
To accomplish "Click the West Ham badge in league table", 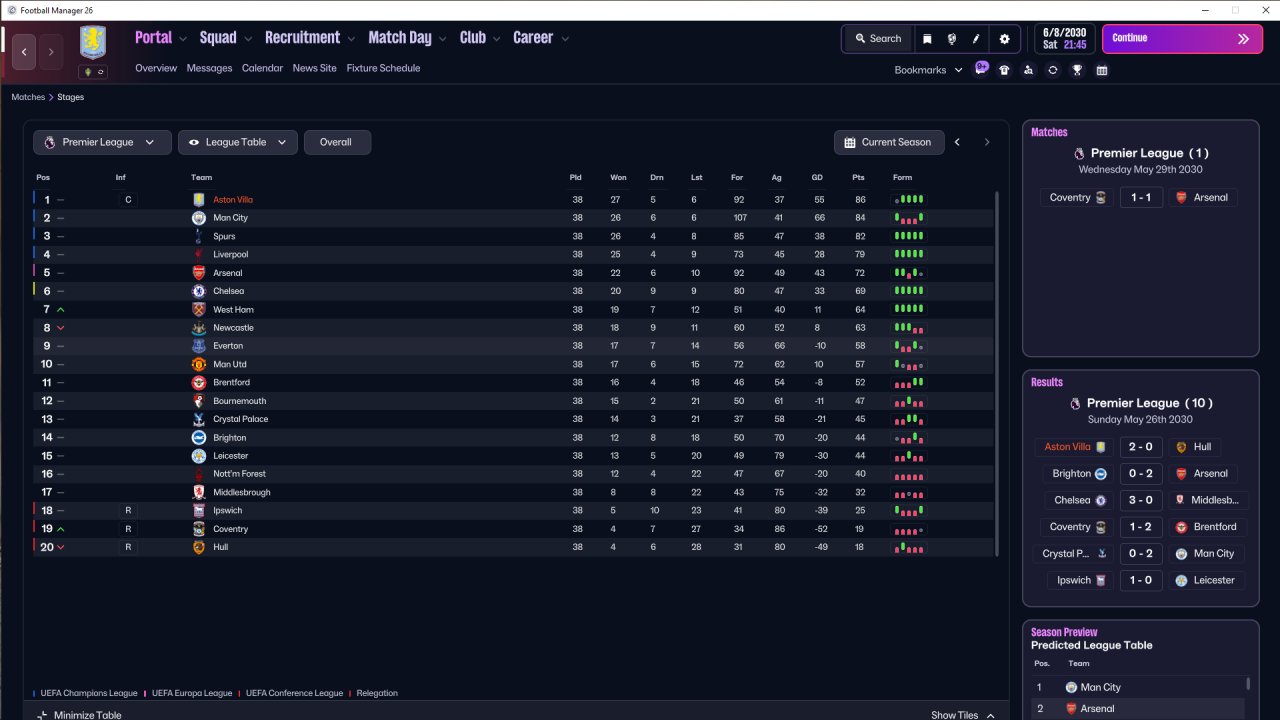I will (199, 309).
